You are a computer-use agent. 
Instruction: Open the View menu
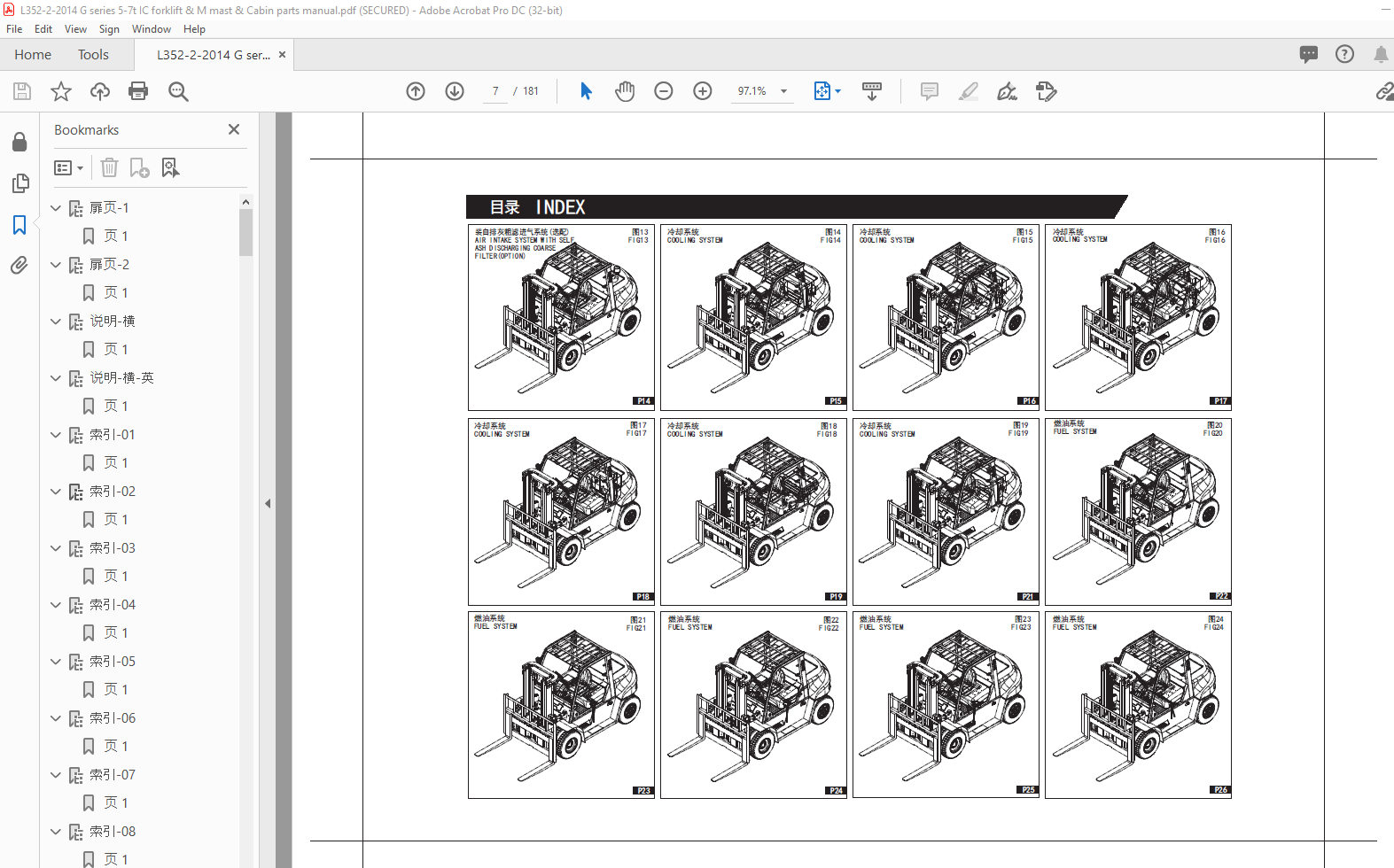tap(75, 29)
